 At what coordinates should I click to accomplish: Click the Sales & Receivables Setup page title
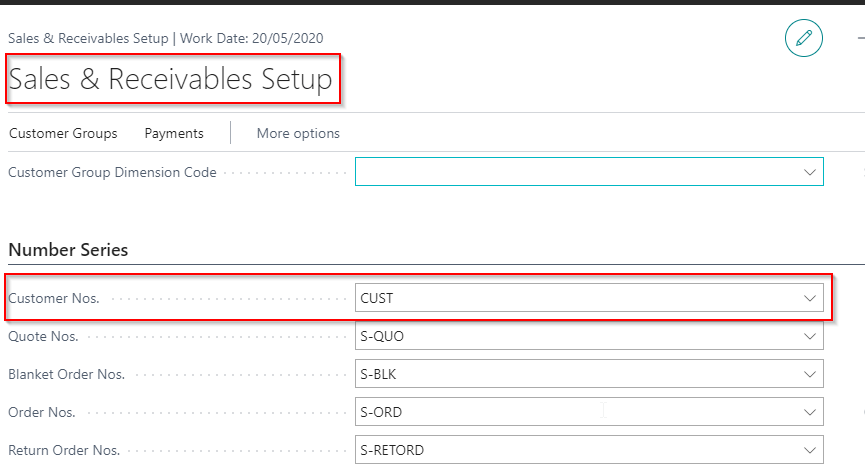pos(170,80)
